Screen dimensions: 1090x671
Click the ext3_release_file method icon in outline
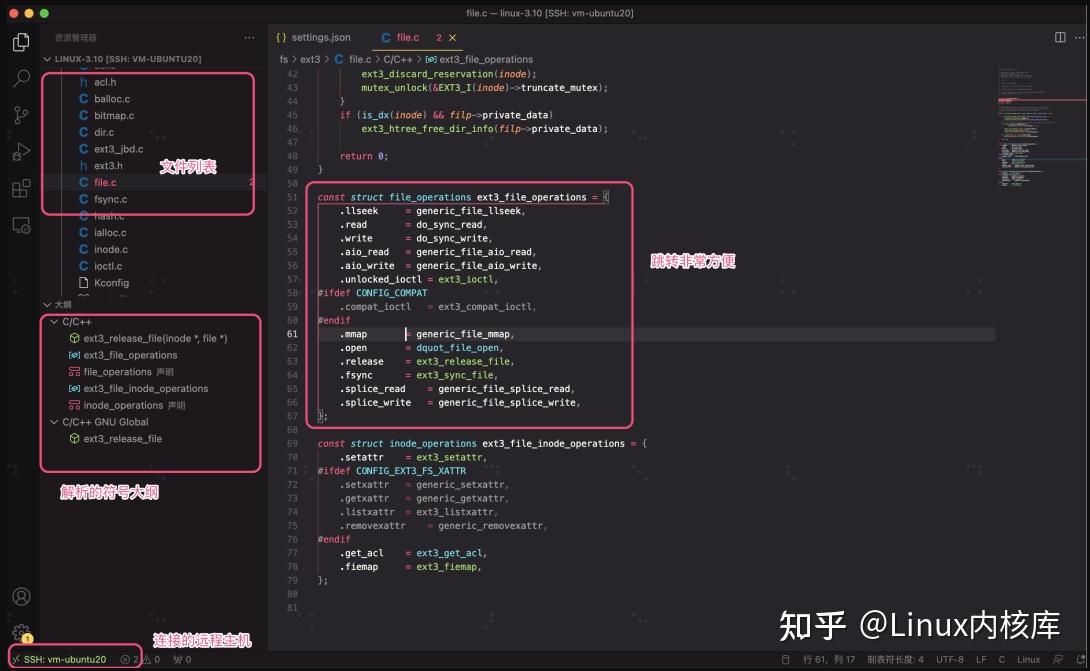coord(74,338)
